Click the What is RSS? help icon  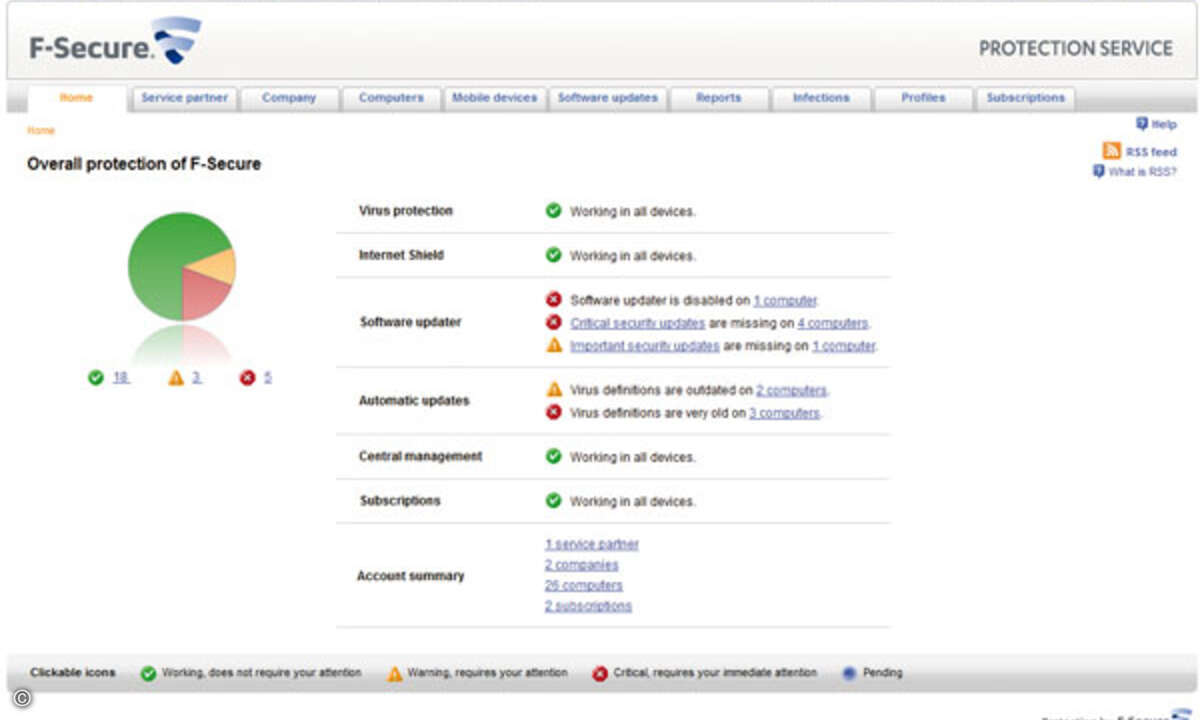click(1098, 171)
